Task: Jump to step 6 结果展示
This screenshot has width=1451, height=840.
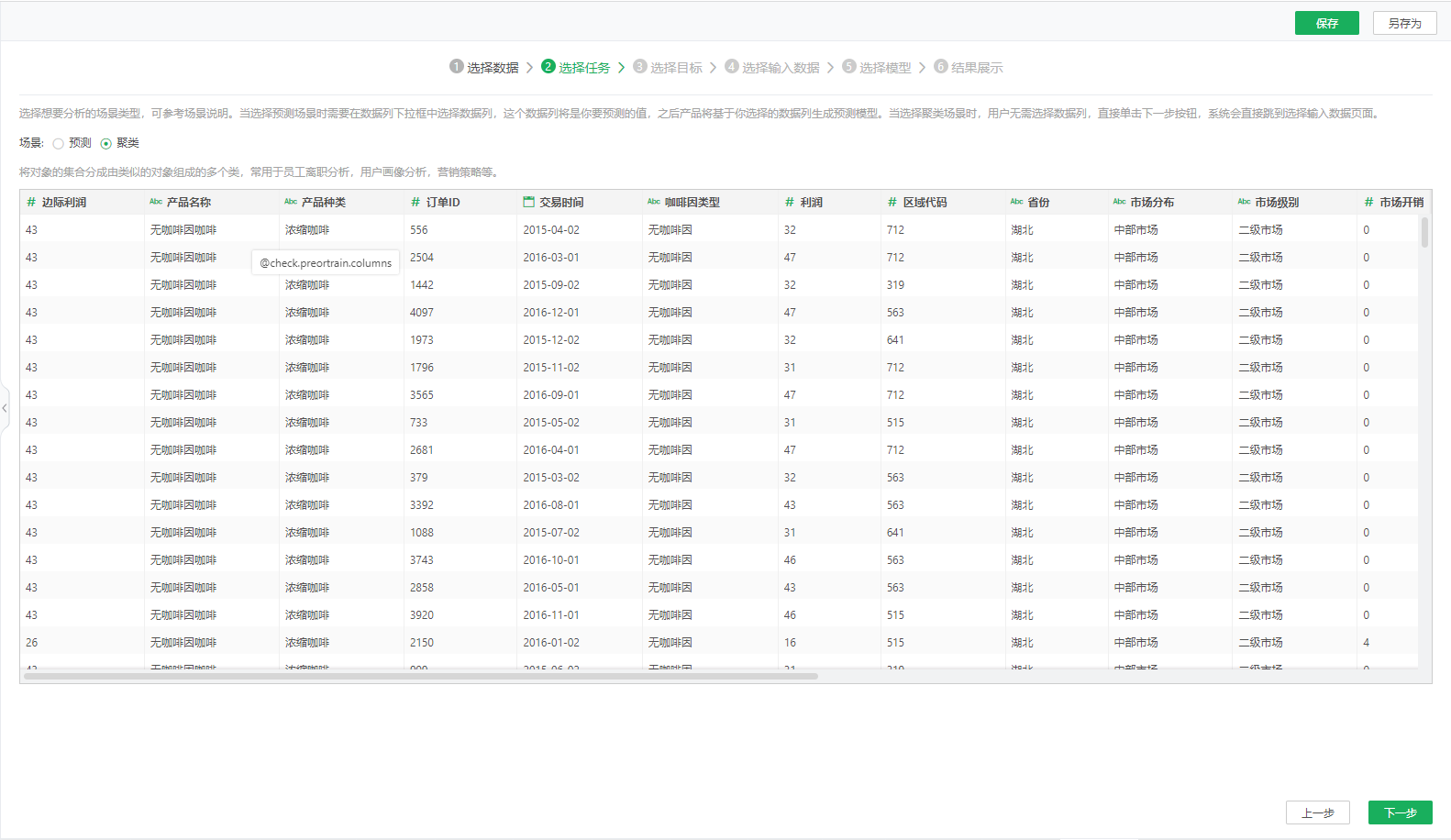Action: click(969, 68)
